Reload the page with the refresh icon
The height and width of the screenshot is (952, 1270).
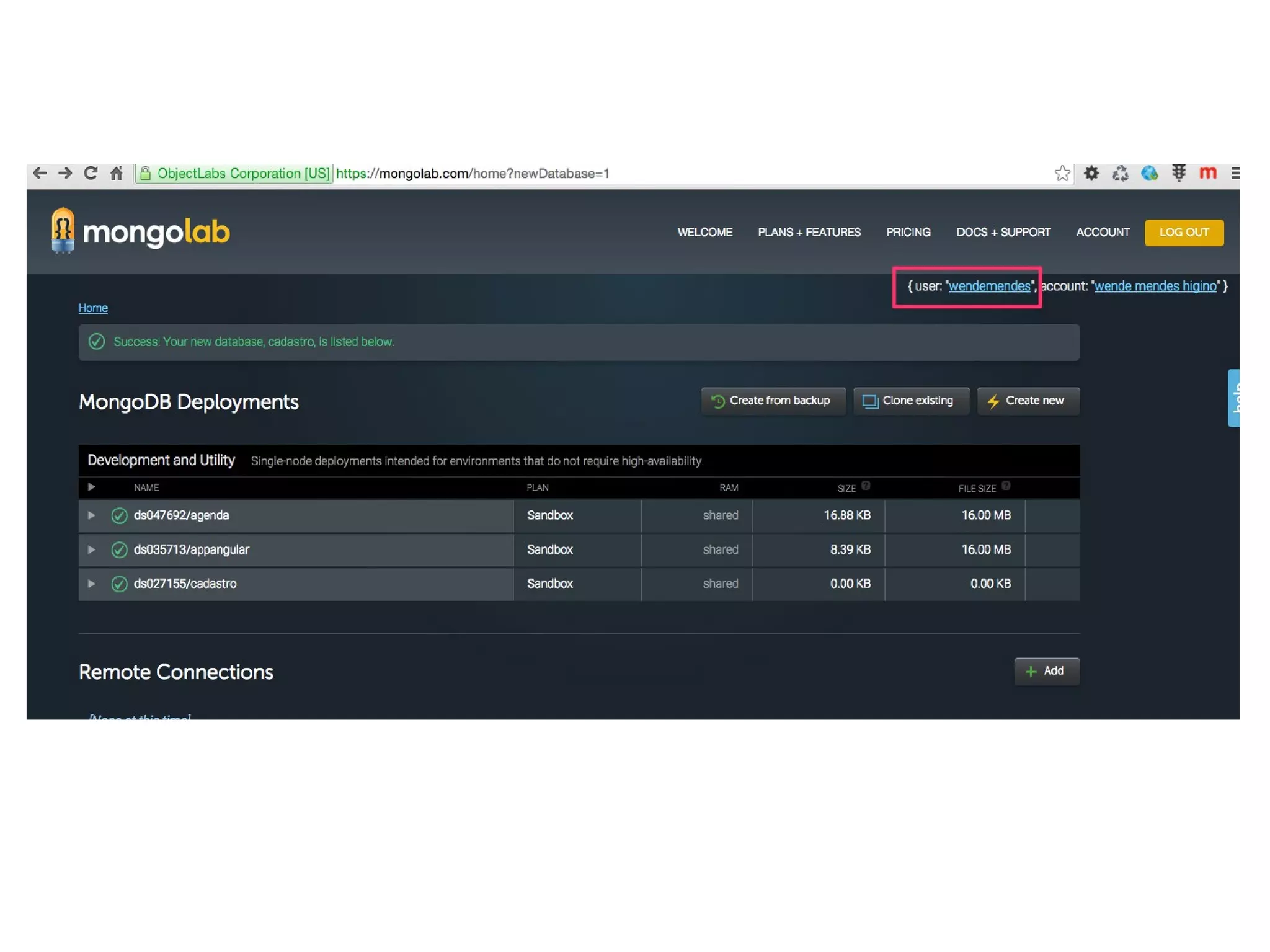(91, 173)
